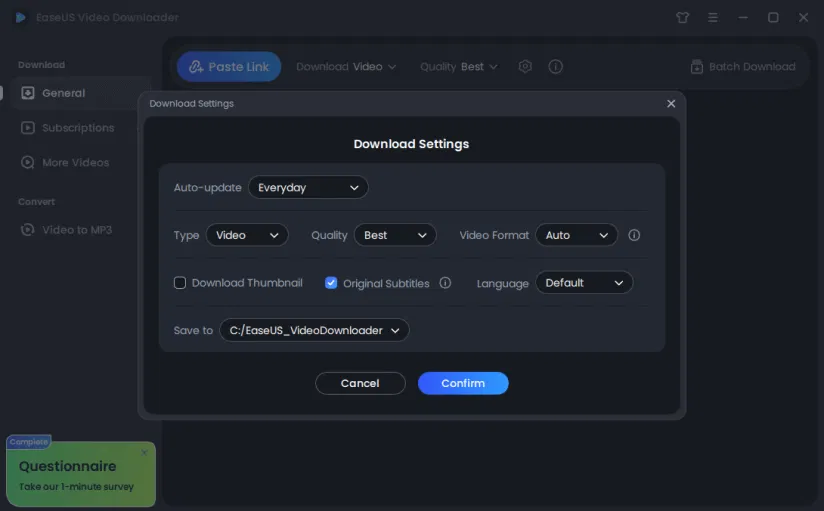Click the Confirm button
Screen dimensions: 824x511
point(463,383)
